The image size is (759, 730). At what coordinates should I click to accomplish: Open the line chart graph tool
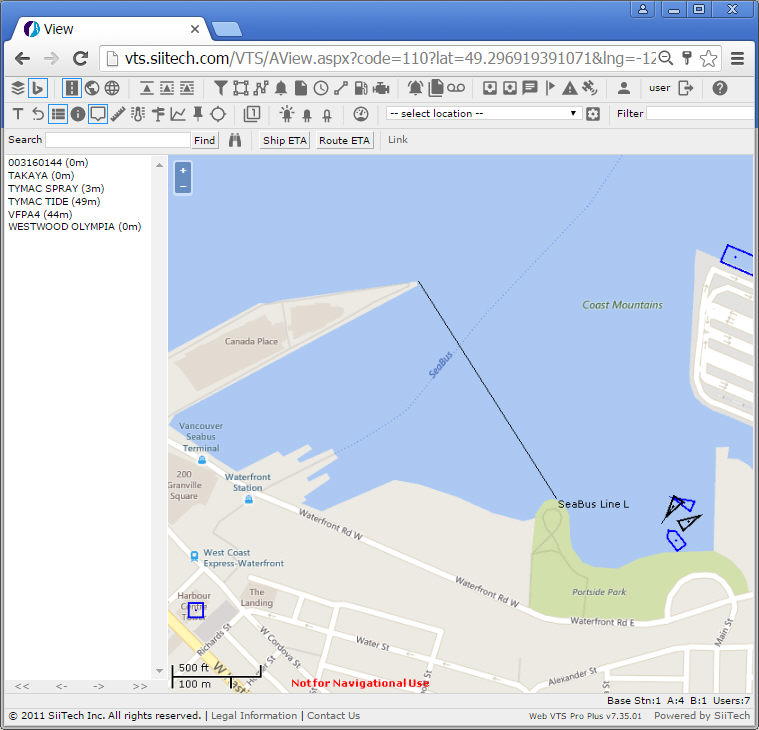click(x=178, y=114)
